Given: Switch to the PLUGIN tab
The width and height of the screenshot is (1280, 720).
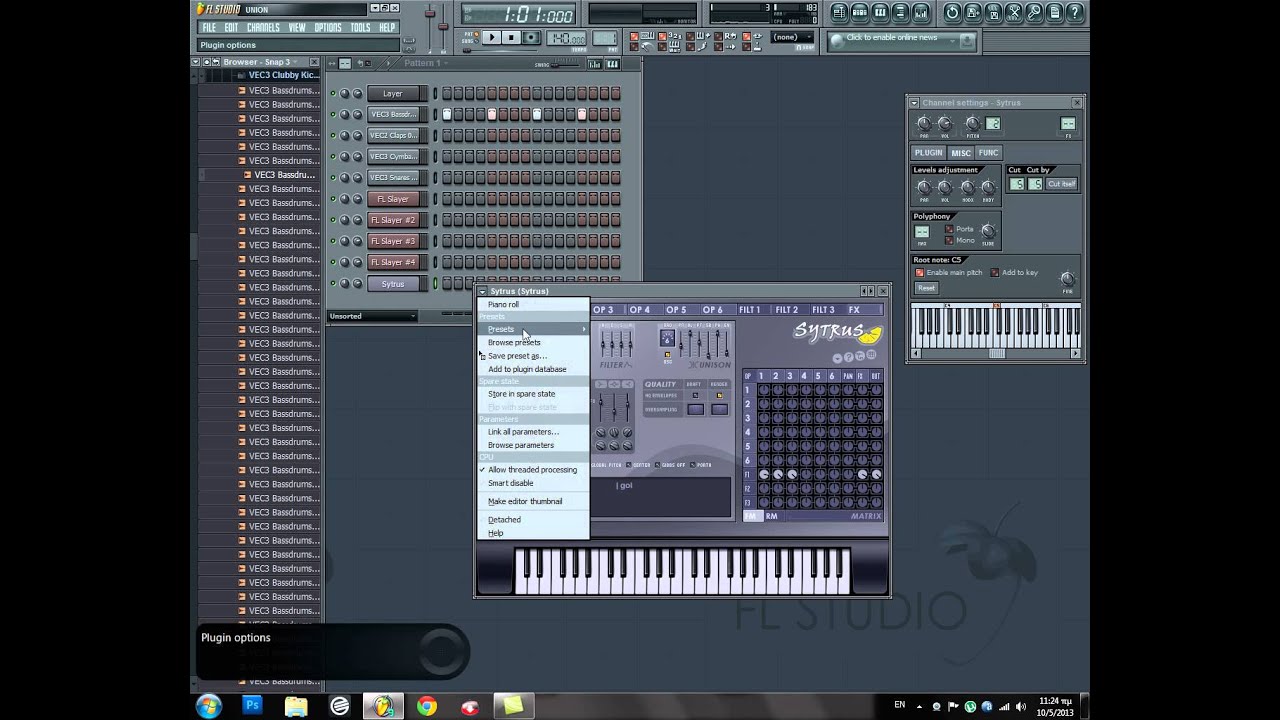Looking at the screenshot, I should click(928, 153).
